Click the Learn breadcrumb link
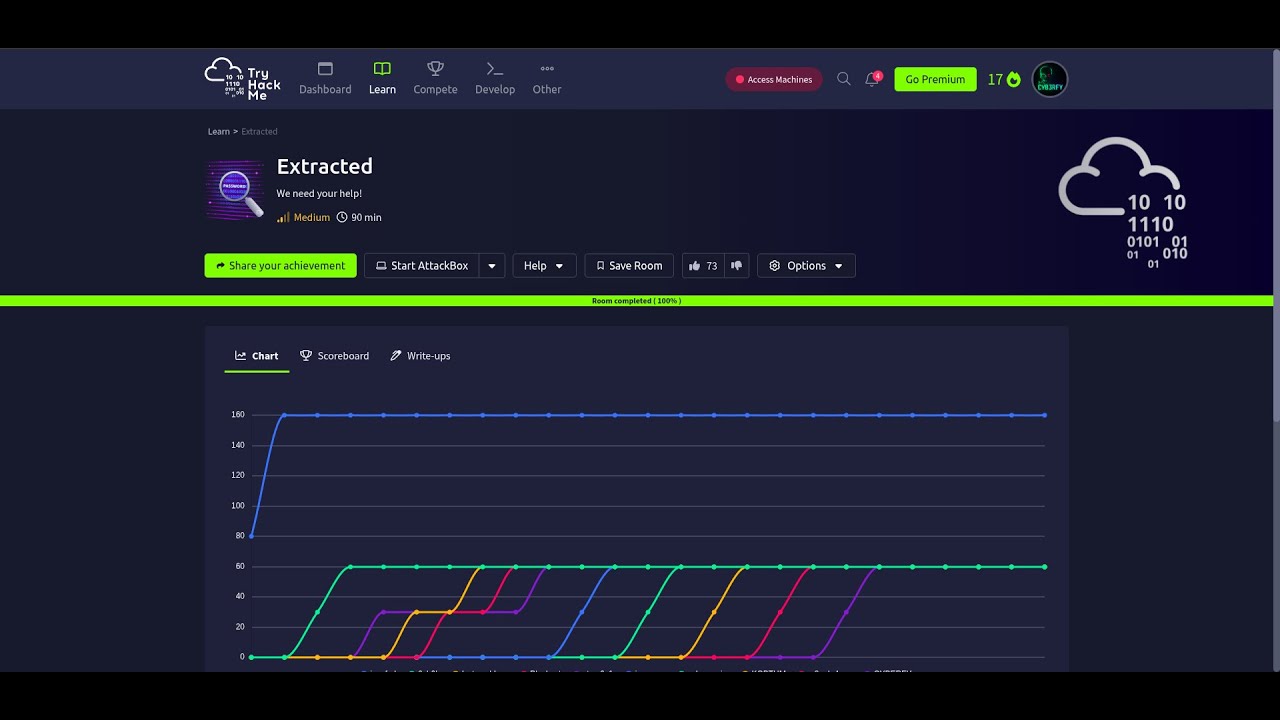1280x720 pixels. click(x=219, y=132)
